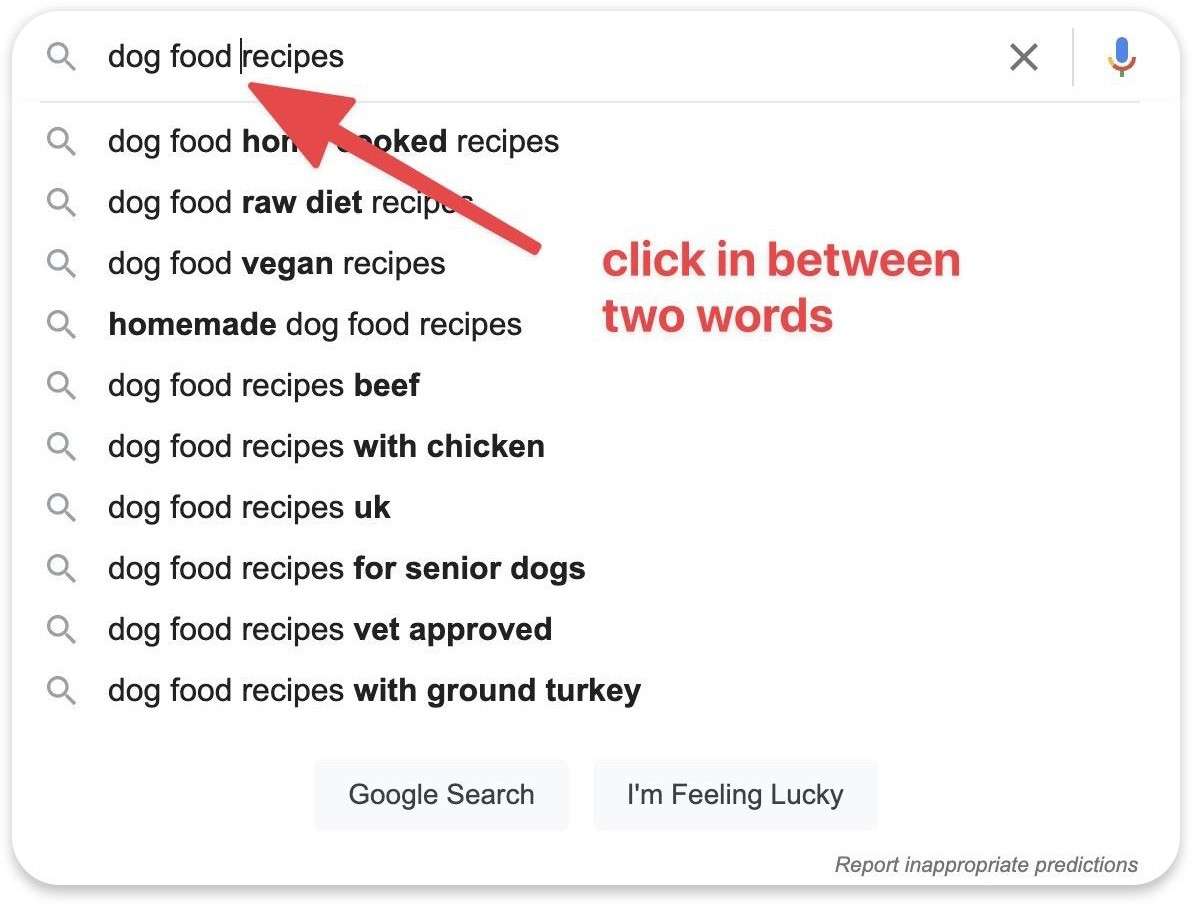The width and height of the screenshot is (1192, 906).
Task: Click magnifier icon beside 'dog food vegan recipes'
Action: point(62,264)
